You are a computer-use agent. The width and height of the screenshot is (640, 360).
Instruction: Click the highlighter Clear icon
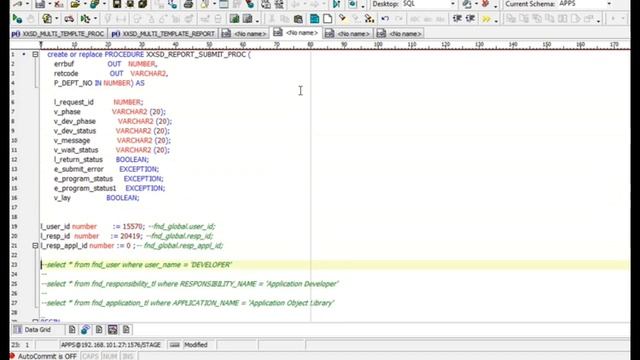pyautogui.click(x=342, y=19)
